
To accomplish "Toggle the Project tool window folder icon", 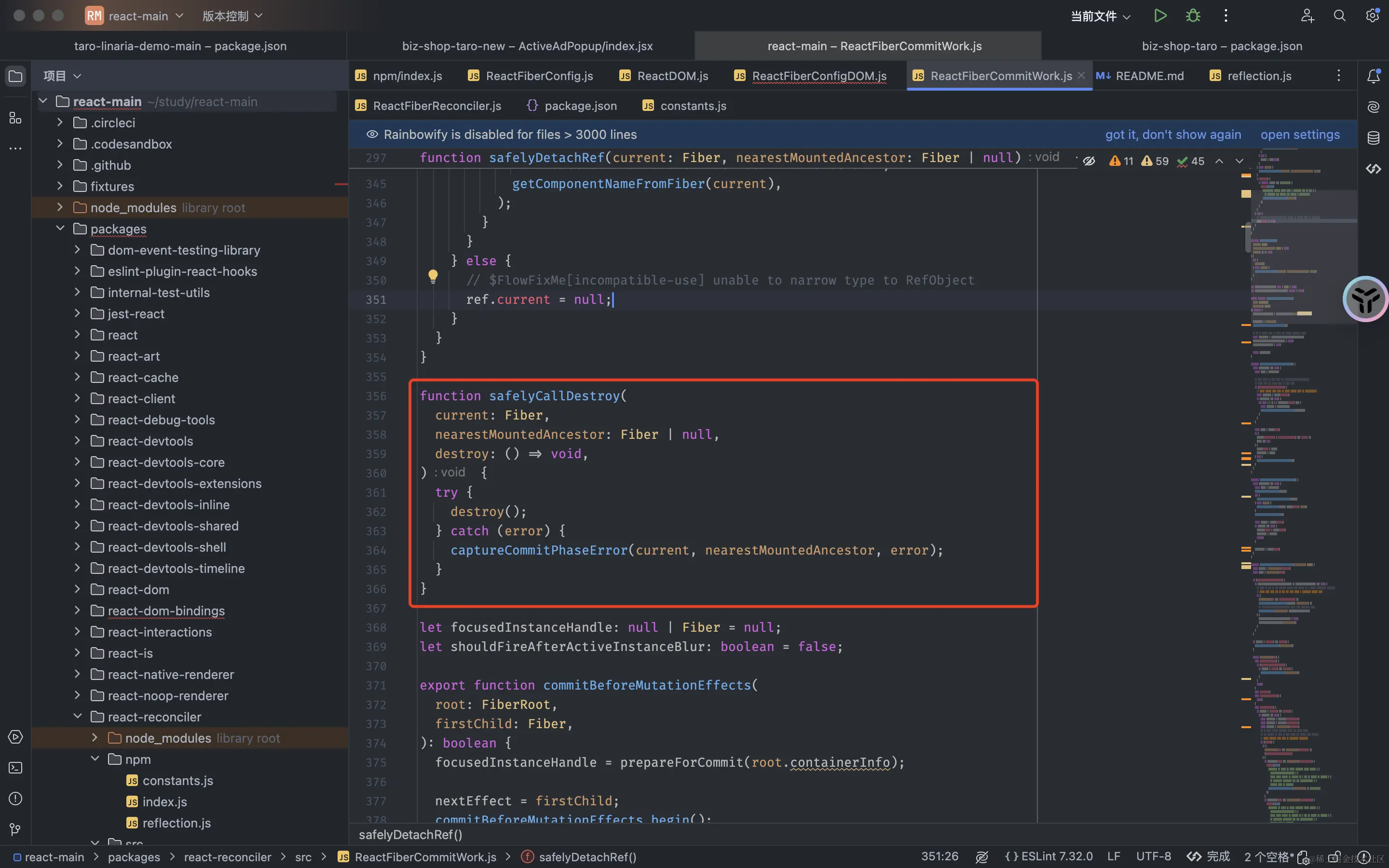I will click(15, 76).
